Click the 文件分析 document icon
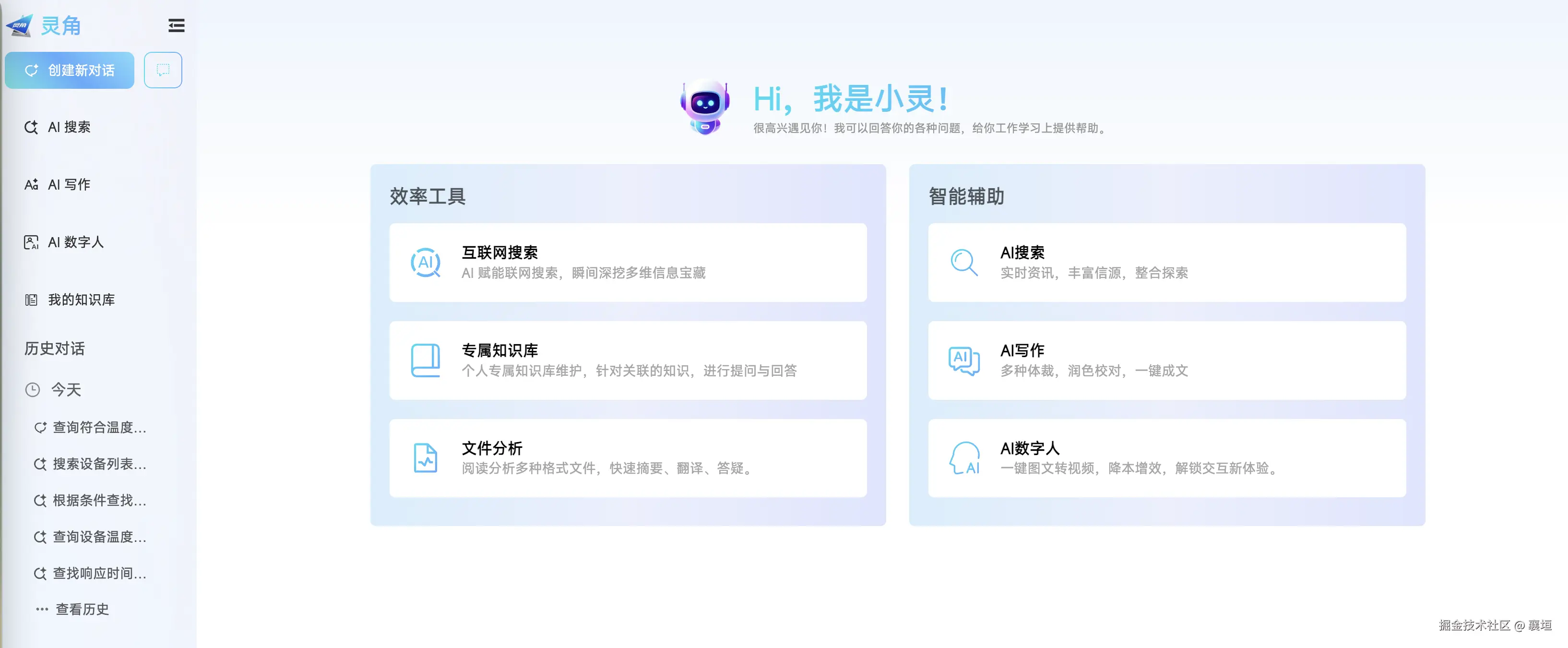The image size is (1568, 648). pyautogui.click(x=426, y=458)
